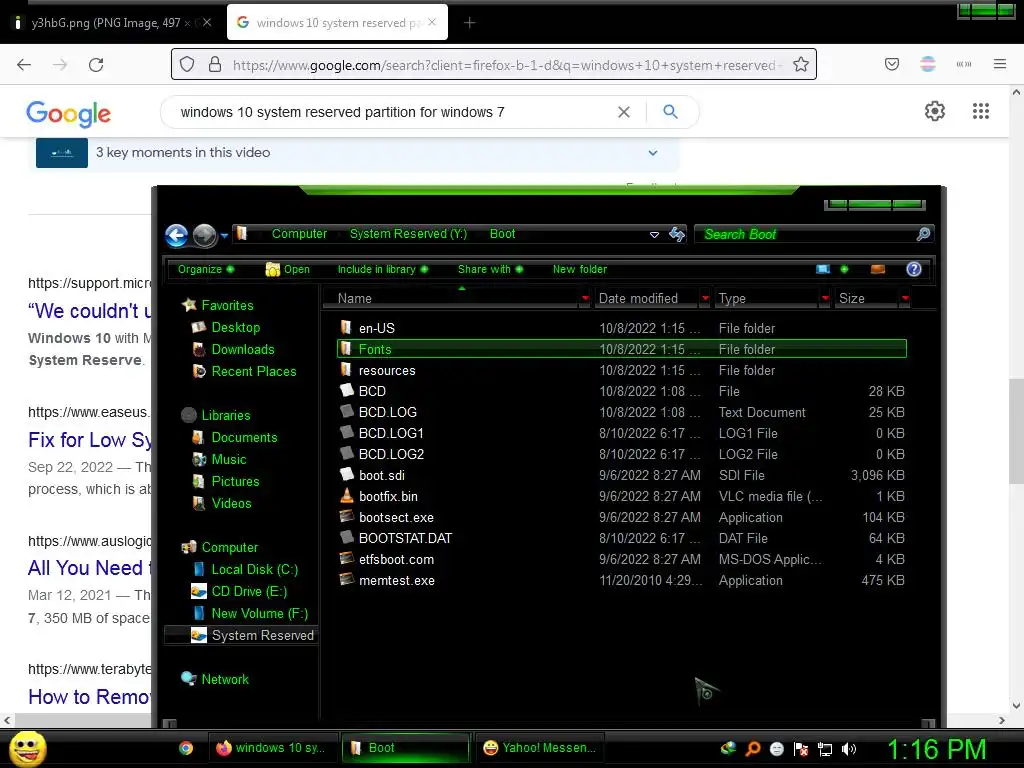Screen dimensions: 1024x768
Task: Open the Music library
Action: [229, 459]
